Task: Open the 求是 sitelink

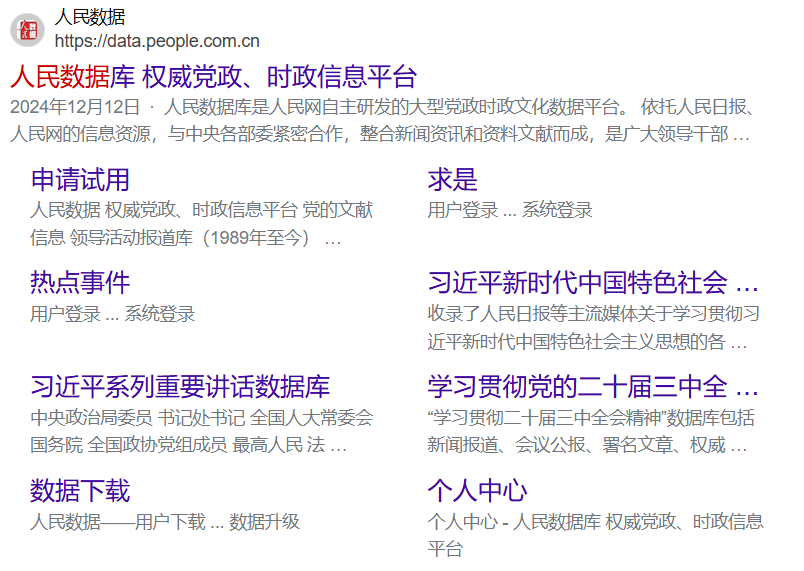Action: pyautogui.click(x=452, y=180)
